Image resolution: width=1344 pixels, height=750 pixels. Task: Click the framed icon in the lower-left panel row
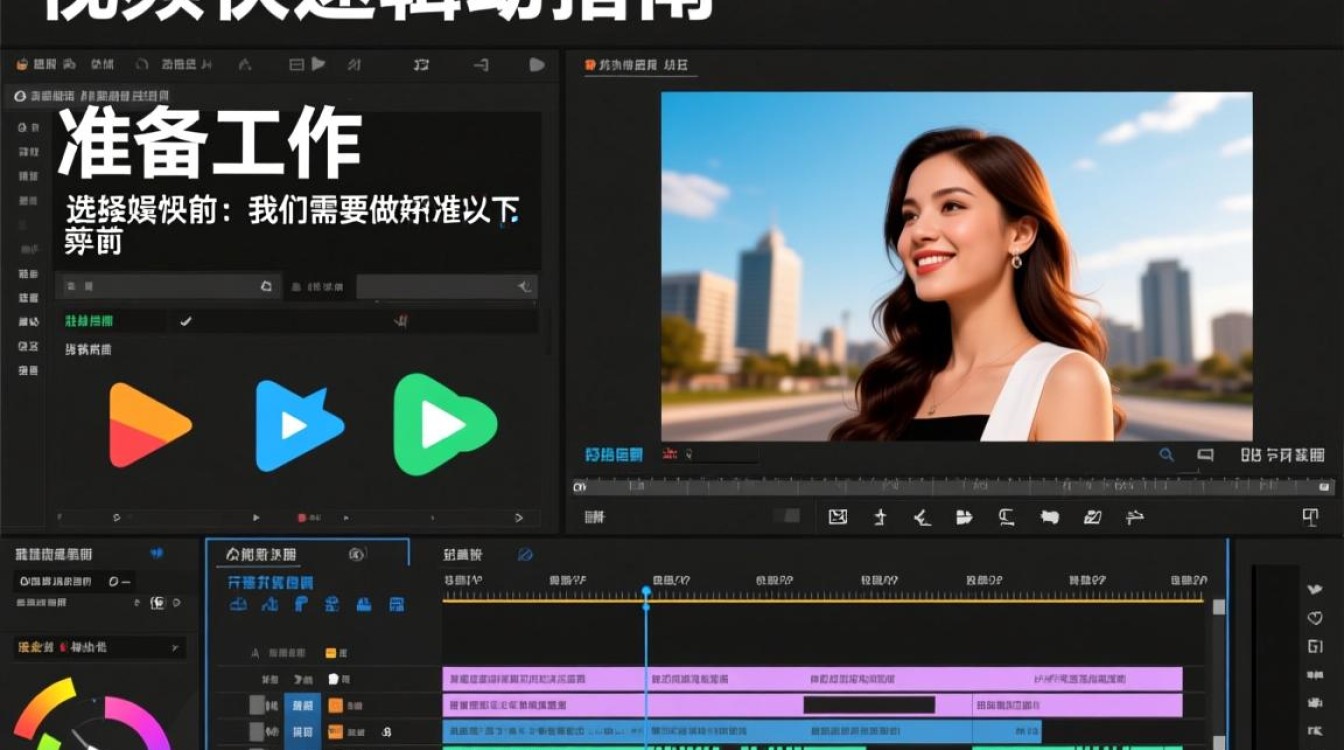[x=157, y=603]
